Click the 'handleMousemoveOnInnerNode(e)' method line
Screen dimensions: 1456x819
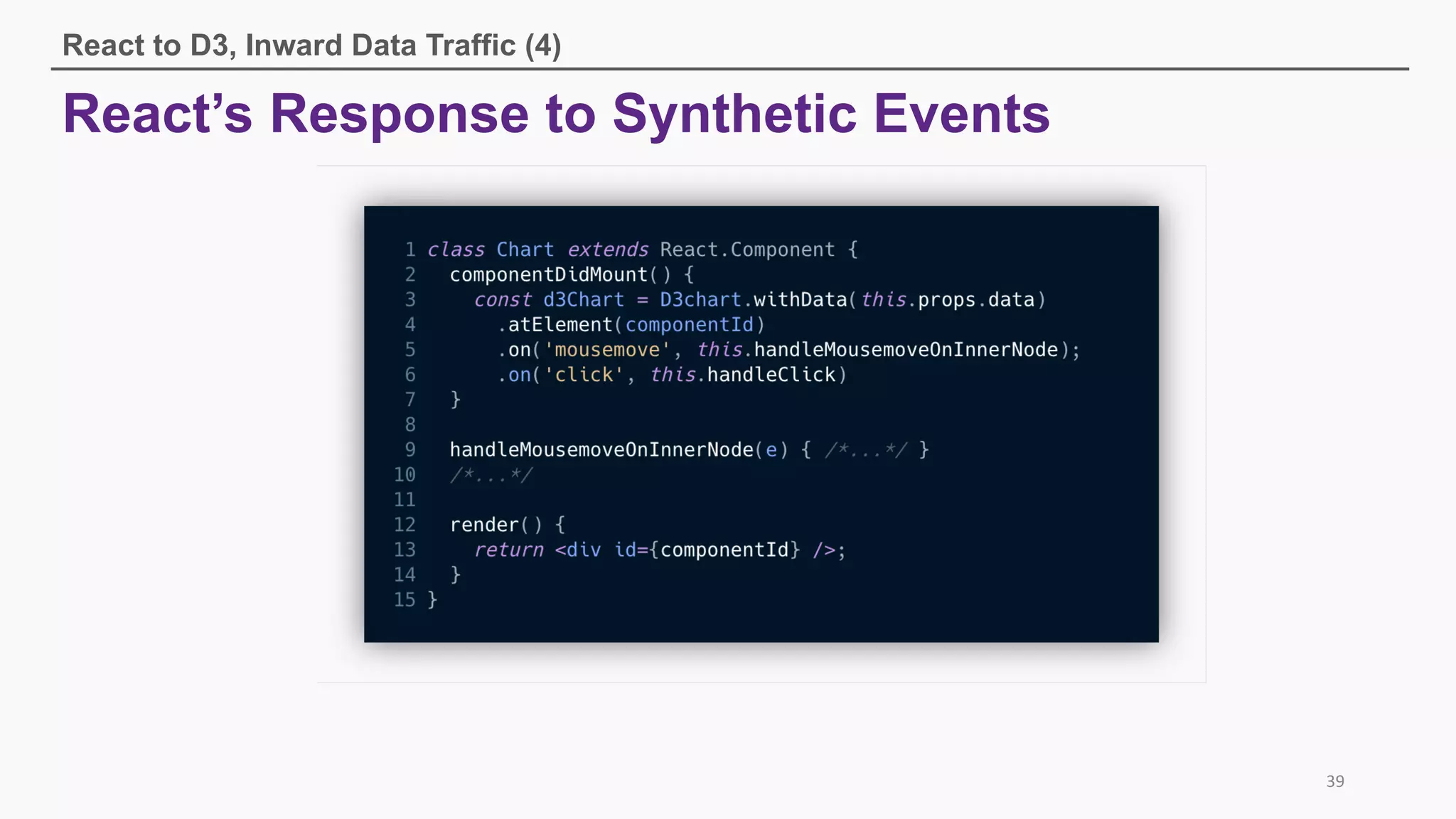689,450
